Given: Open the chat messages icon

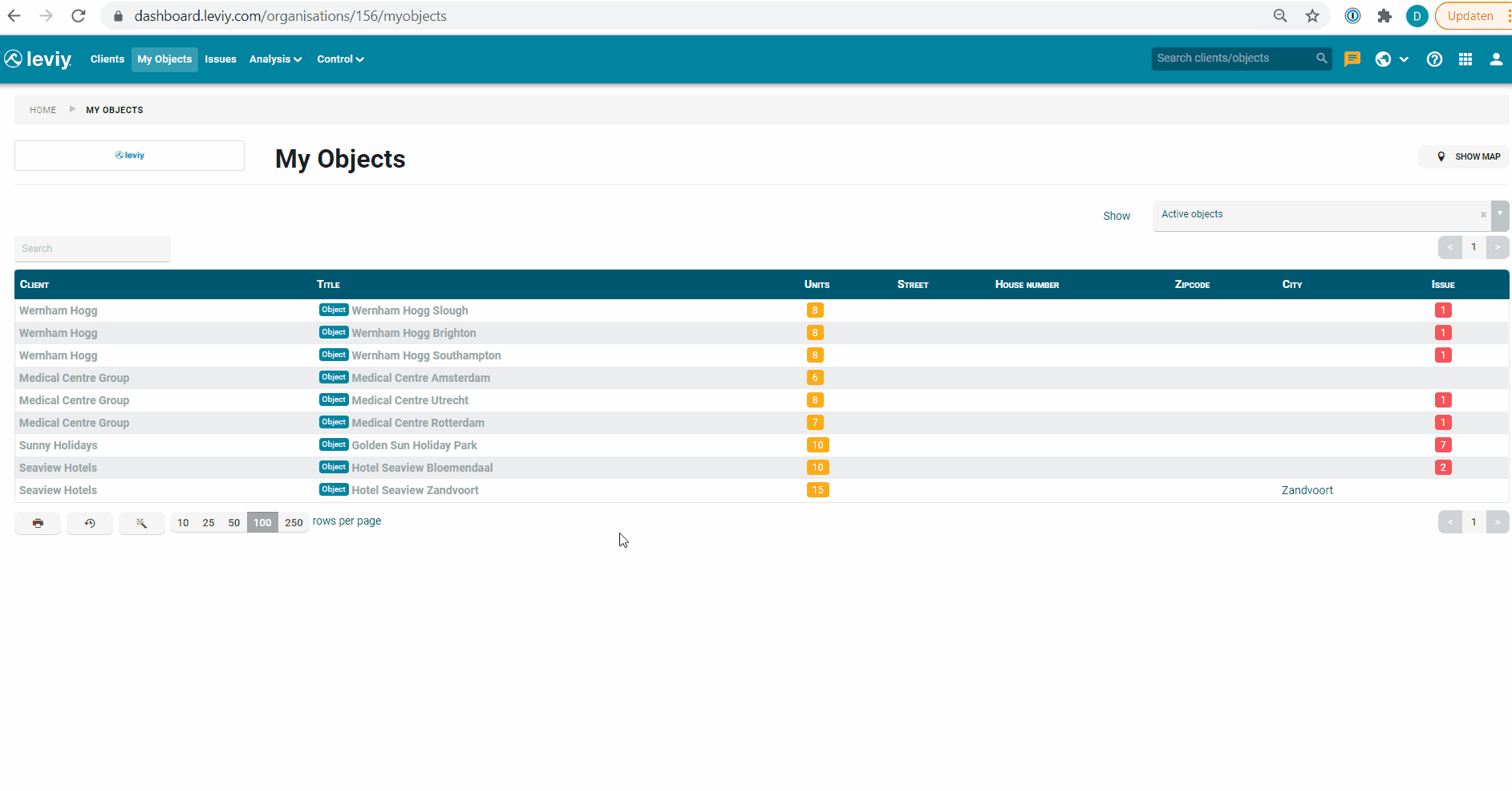Looking at the screenshot, I should pos(1352,59).
